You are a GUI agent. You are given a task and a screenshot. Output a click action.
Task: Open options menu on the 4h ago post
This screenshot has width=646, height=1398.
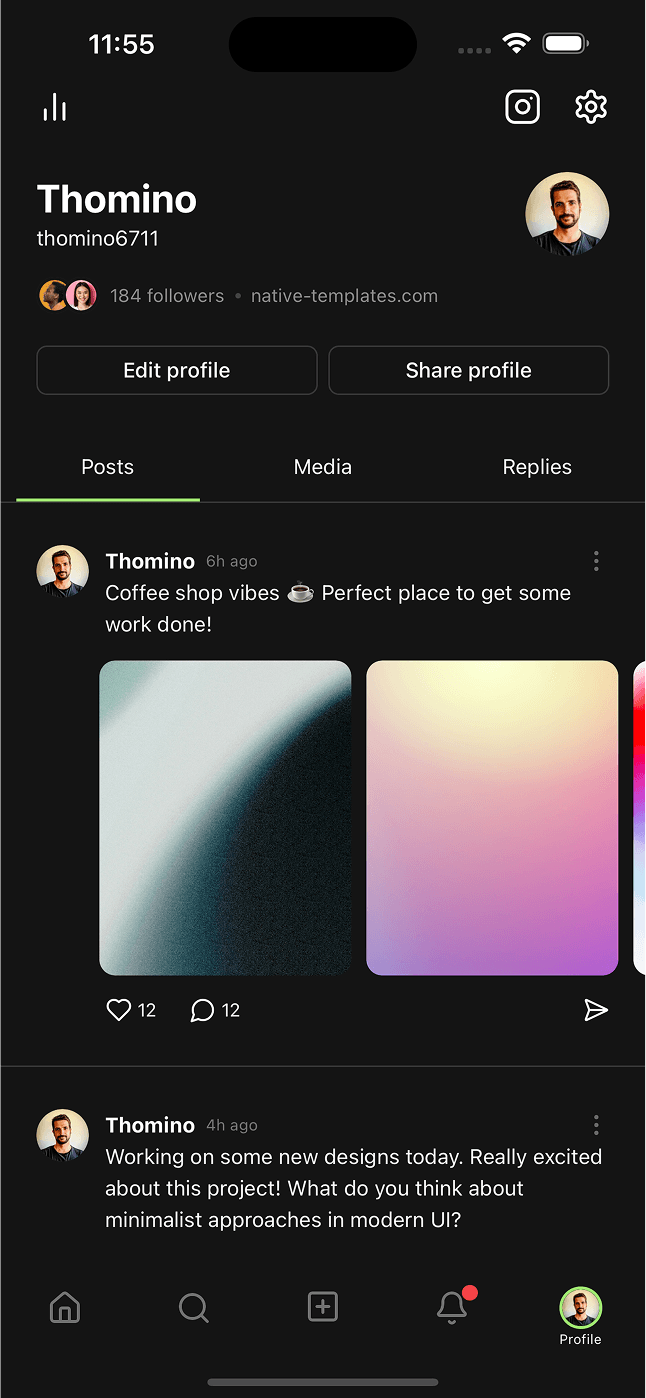(x=596, y=1125)
